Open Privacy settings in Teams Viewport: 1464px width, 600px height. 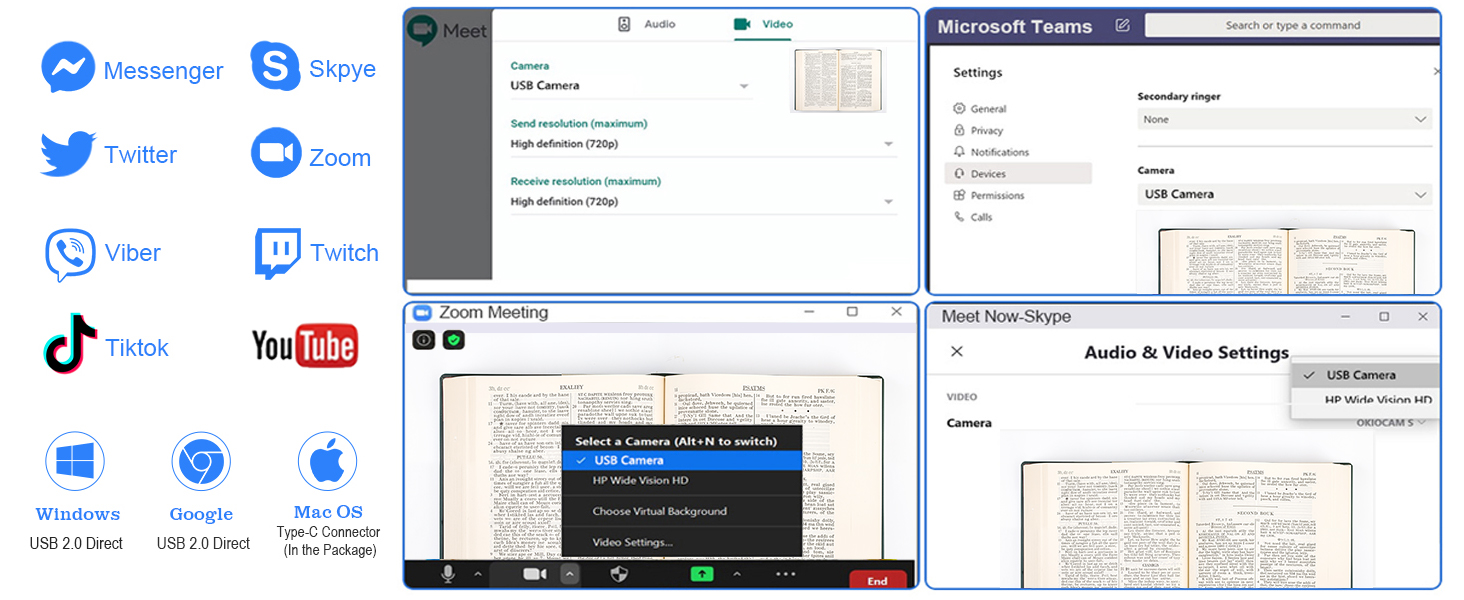click(x=978, y=131)
